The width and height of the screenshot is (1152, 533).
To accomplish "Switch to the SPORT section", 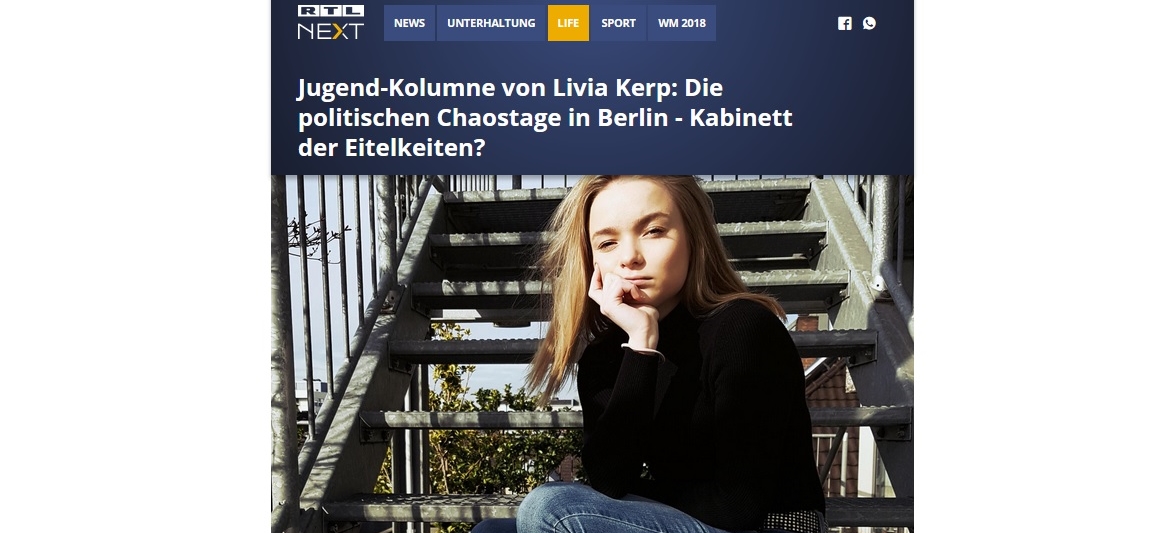I will [x=619, y=23].
